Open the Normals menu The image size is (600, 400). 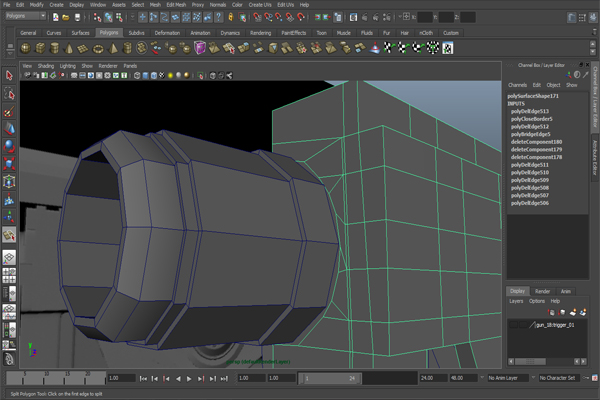218,5
